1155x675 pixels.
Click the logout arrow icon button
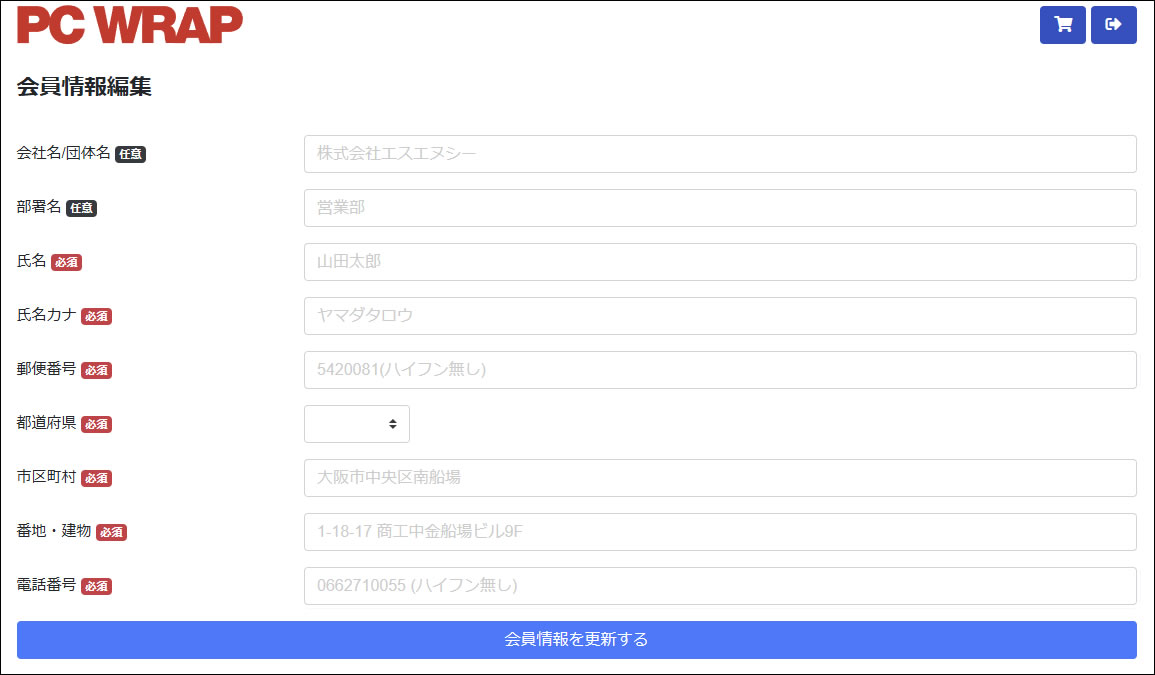[x=1113, y=25]
